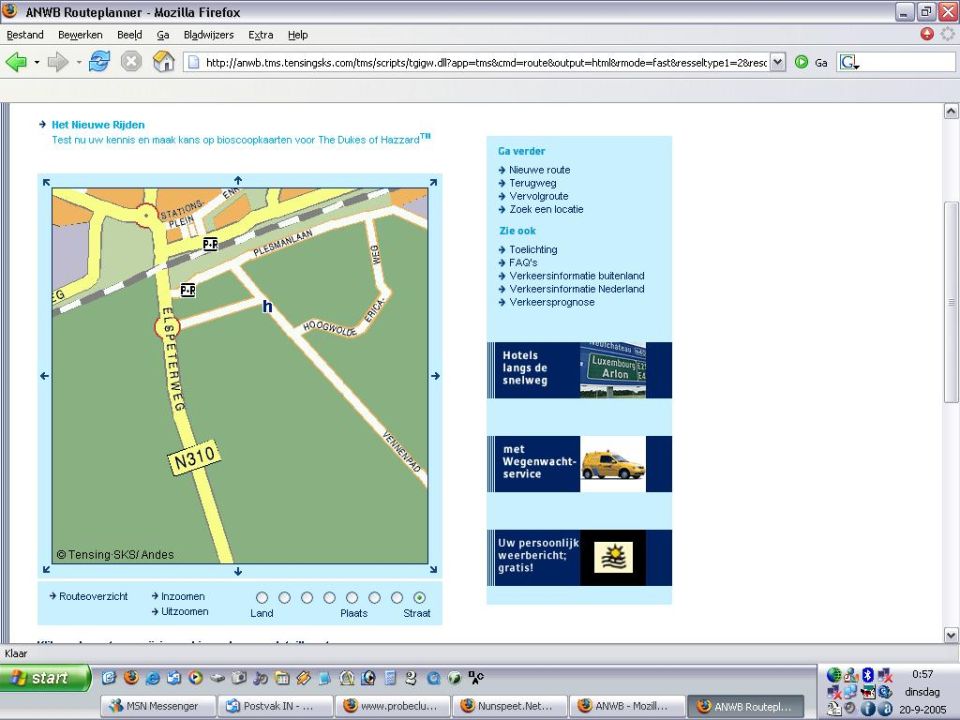The image size is (960, 720).
Task: Click the 'h' hotel marker on map
Action: click(x=267, y=306)
